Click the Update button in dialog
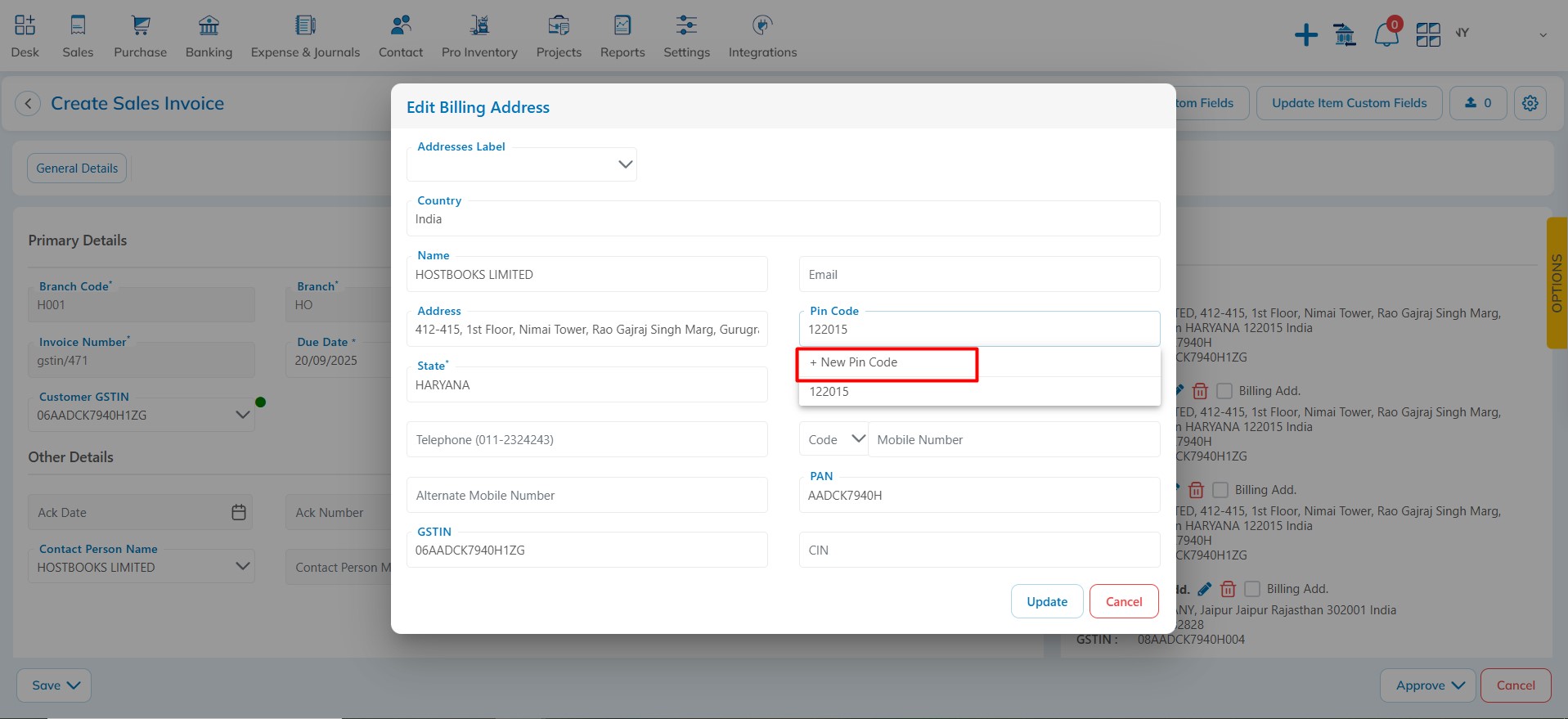Viewport: 1568px width, 719px height. click(1047, 601)
